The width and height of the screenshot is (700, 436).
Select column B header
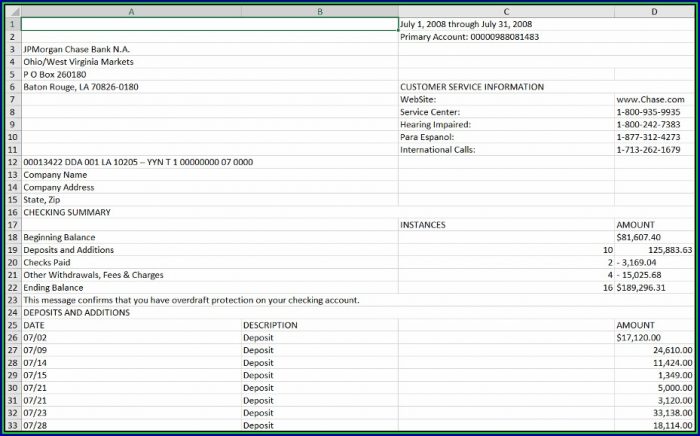320,12
